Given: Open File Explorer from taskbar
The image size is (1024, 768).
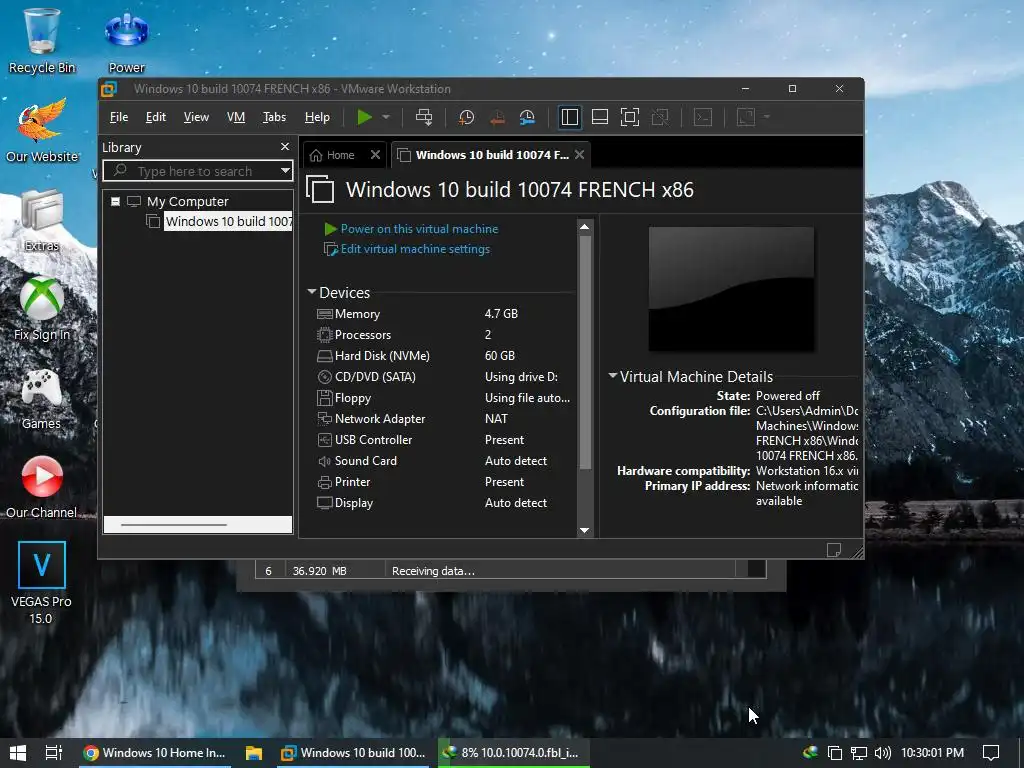Looking at the screenshot, I should click(253, 753).
